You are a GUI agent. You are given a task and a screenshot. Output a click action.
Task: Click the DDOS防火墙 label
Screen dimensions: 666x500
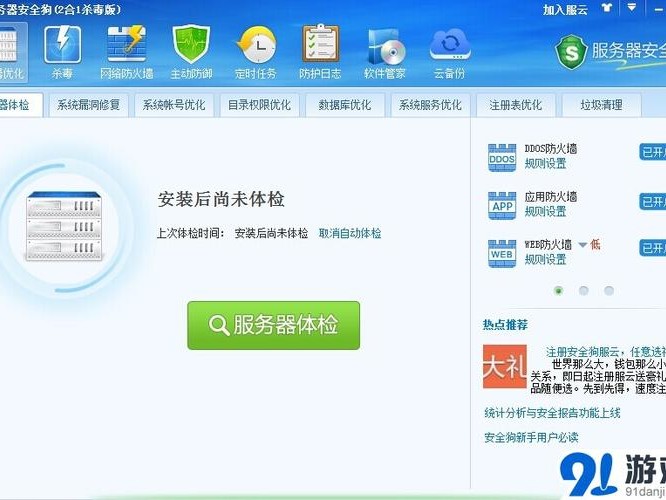550,149
